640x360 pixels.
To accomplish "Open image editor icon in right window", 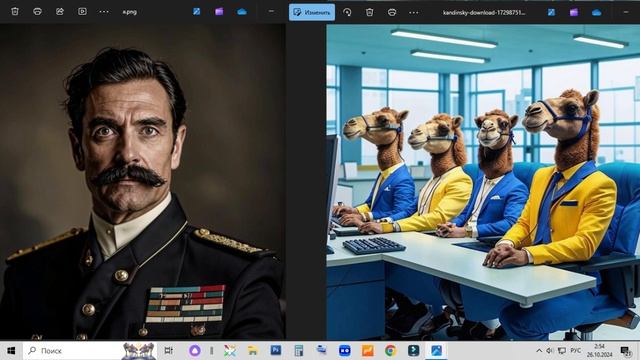I will click(x=551, y=12).
